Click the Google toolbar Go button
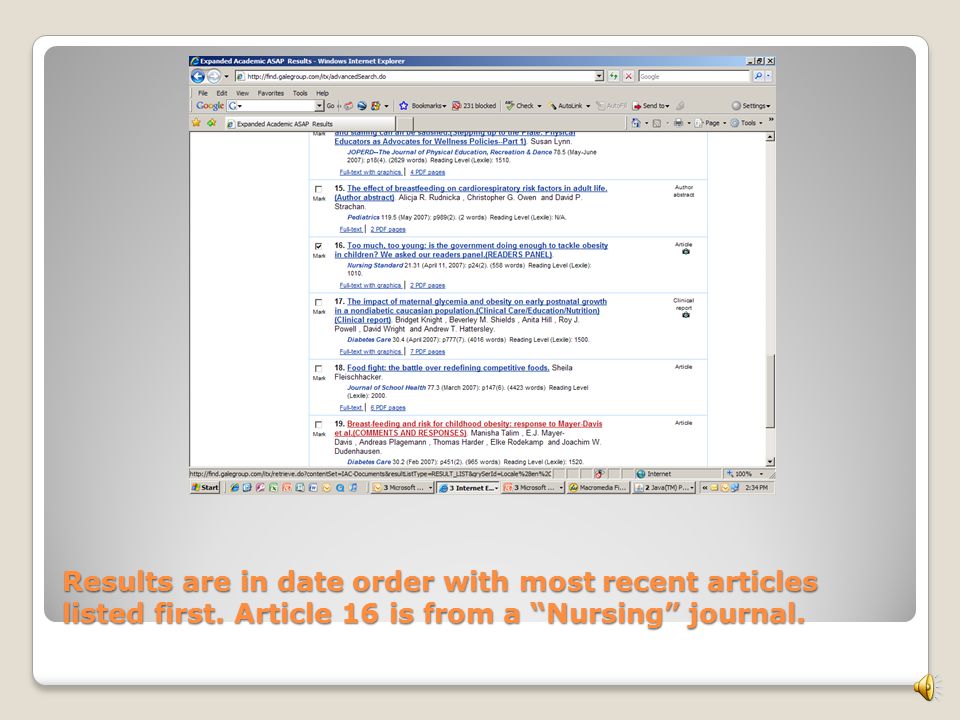 click(331, 106)
